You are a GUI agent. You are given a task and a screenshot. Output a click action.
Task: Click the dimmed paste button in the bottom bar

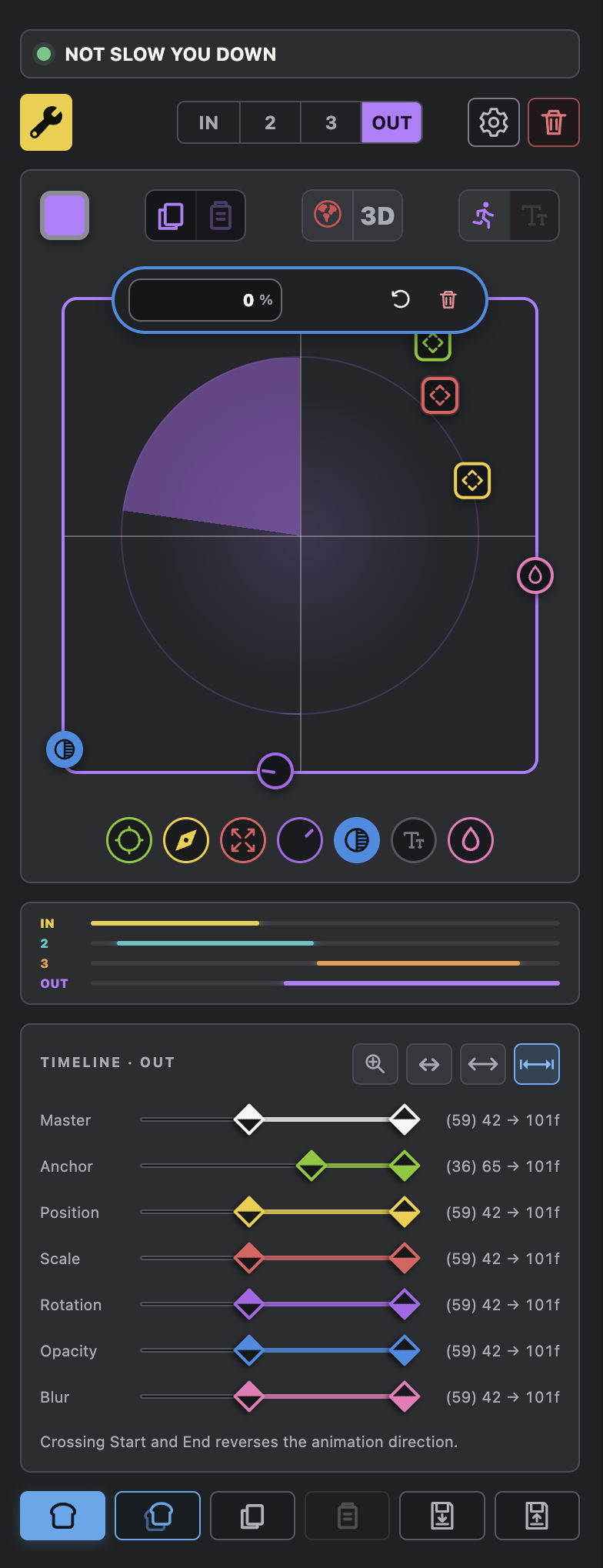tap(348, 1516)
